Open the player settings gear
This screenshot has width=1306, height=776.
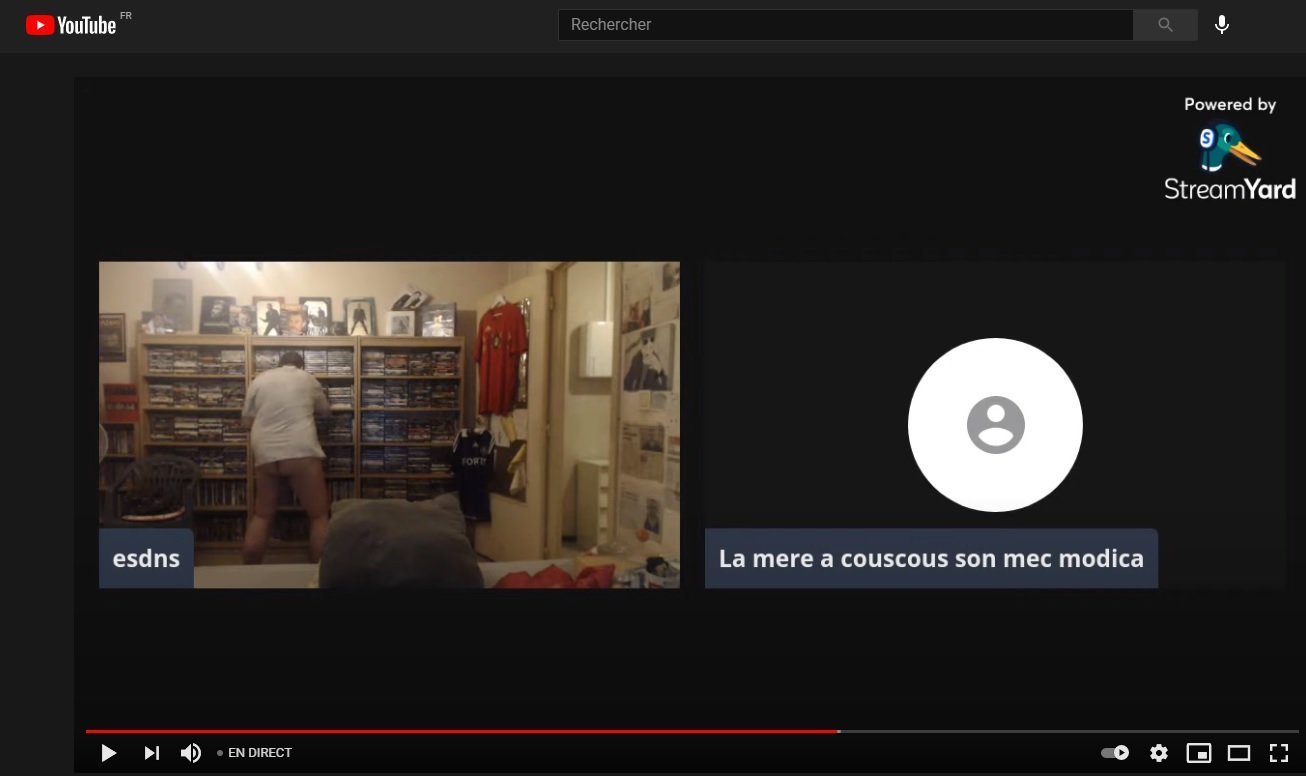click(x=1158, y=753)
